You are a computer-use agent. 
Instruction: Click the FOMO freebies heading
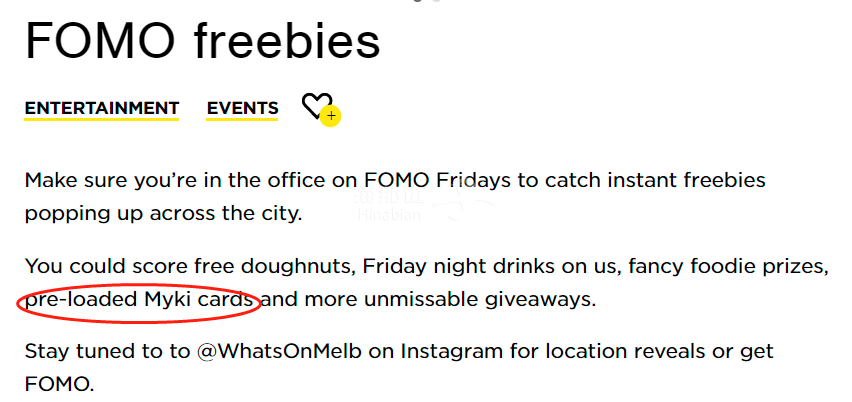(202, 41)
